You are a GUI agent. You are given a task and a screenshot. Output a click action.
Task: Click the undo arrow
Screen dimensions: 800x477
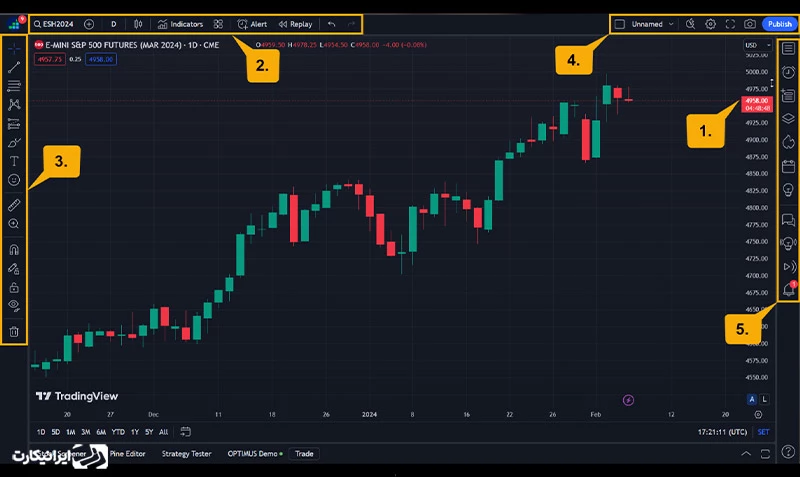coord(332,24)
